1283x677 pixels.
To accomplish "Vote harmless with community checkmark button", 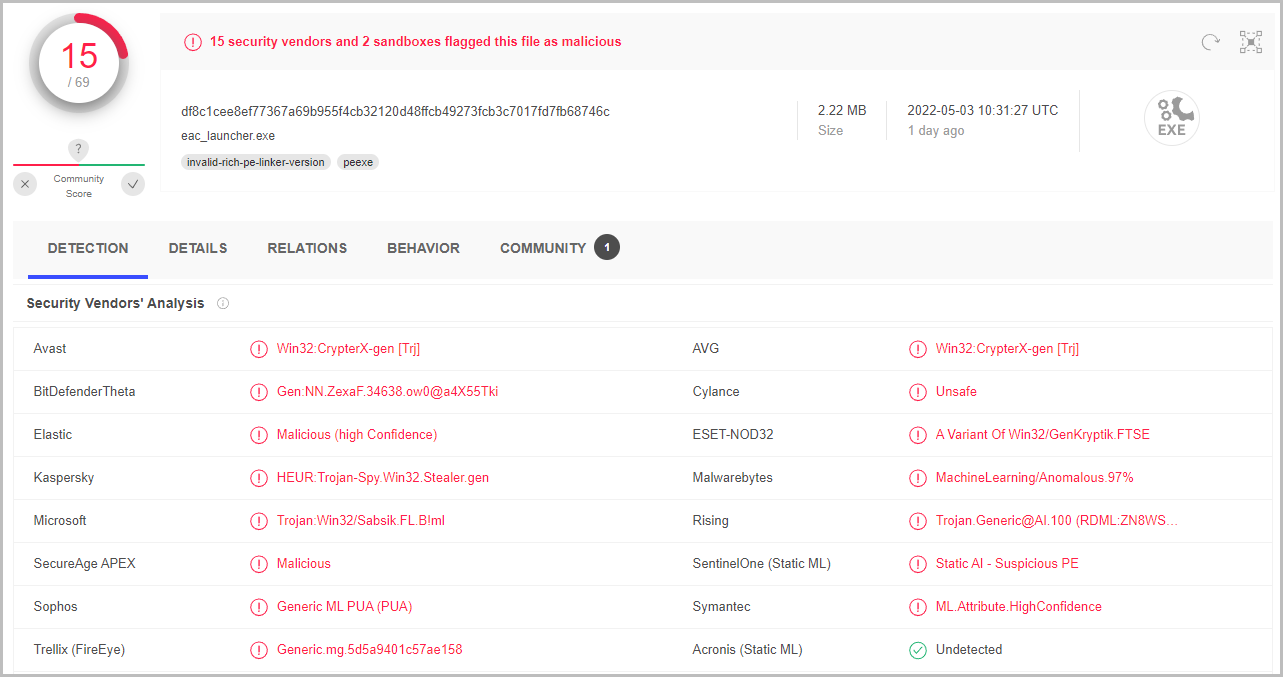I will pyautogui.click(x=133, y=184).
